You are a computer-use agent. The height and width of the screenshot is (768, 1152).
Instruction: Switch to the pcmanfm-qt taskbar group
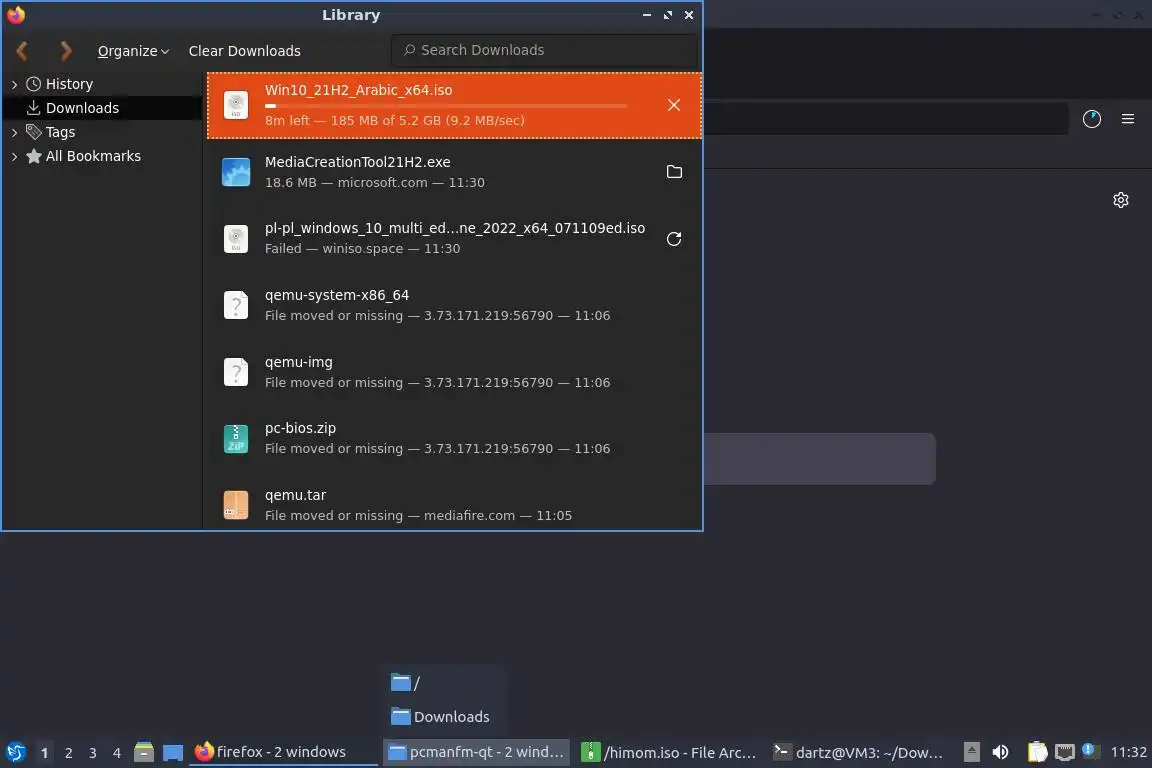point(476,752)
